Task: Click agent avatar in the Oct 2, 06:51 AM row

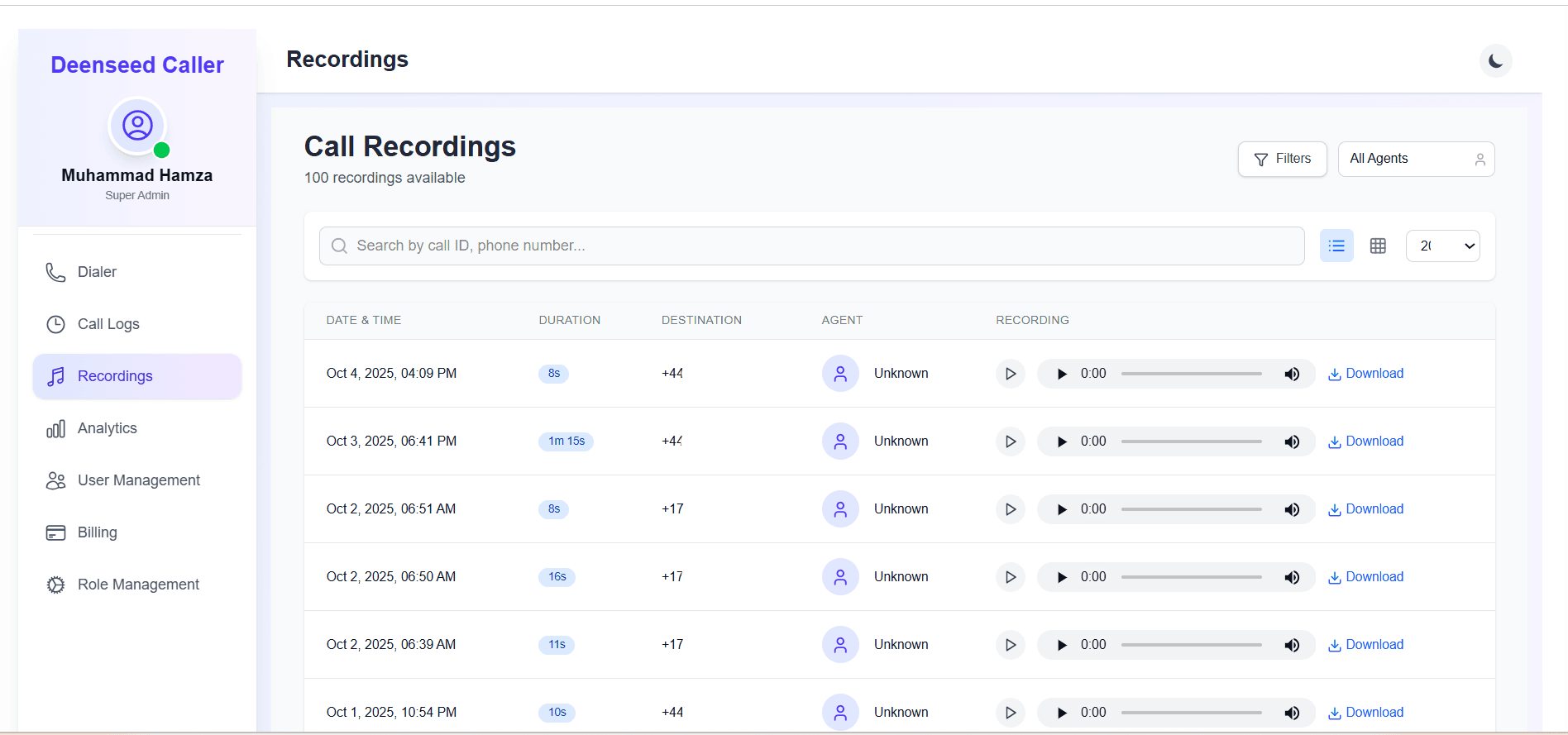Action: pos(840,509)
